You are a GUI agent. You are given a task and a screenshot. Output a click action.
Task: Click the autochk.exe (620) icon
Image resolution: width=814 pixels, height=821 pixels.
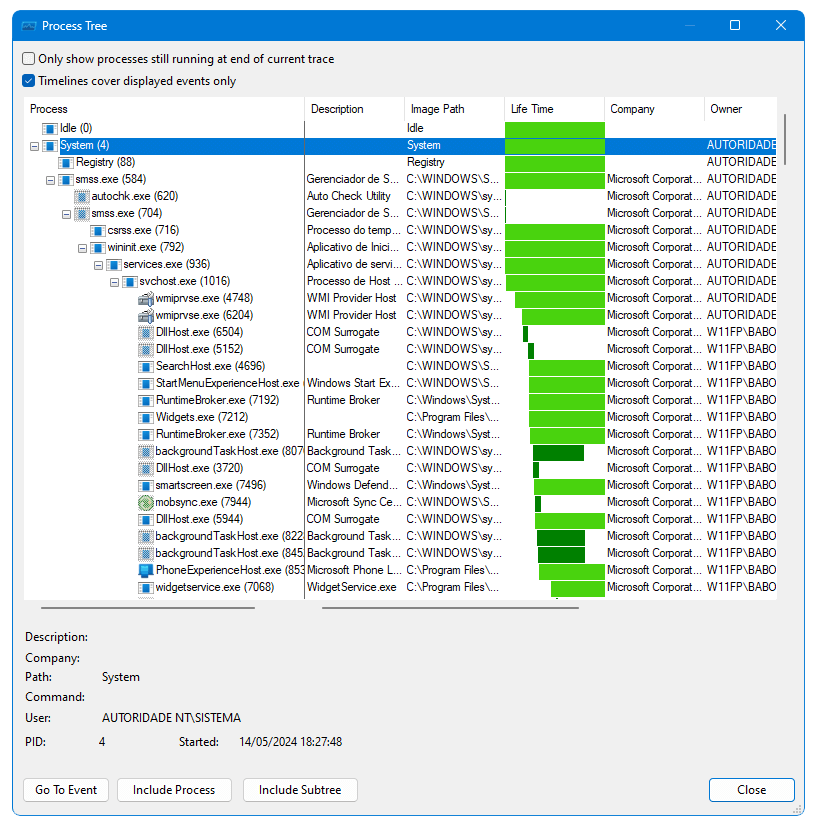pos(82,196)
